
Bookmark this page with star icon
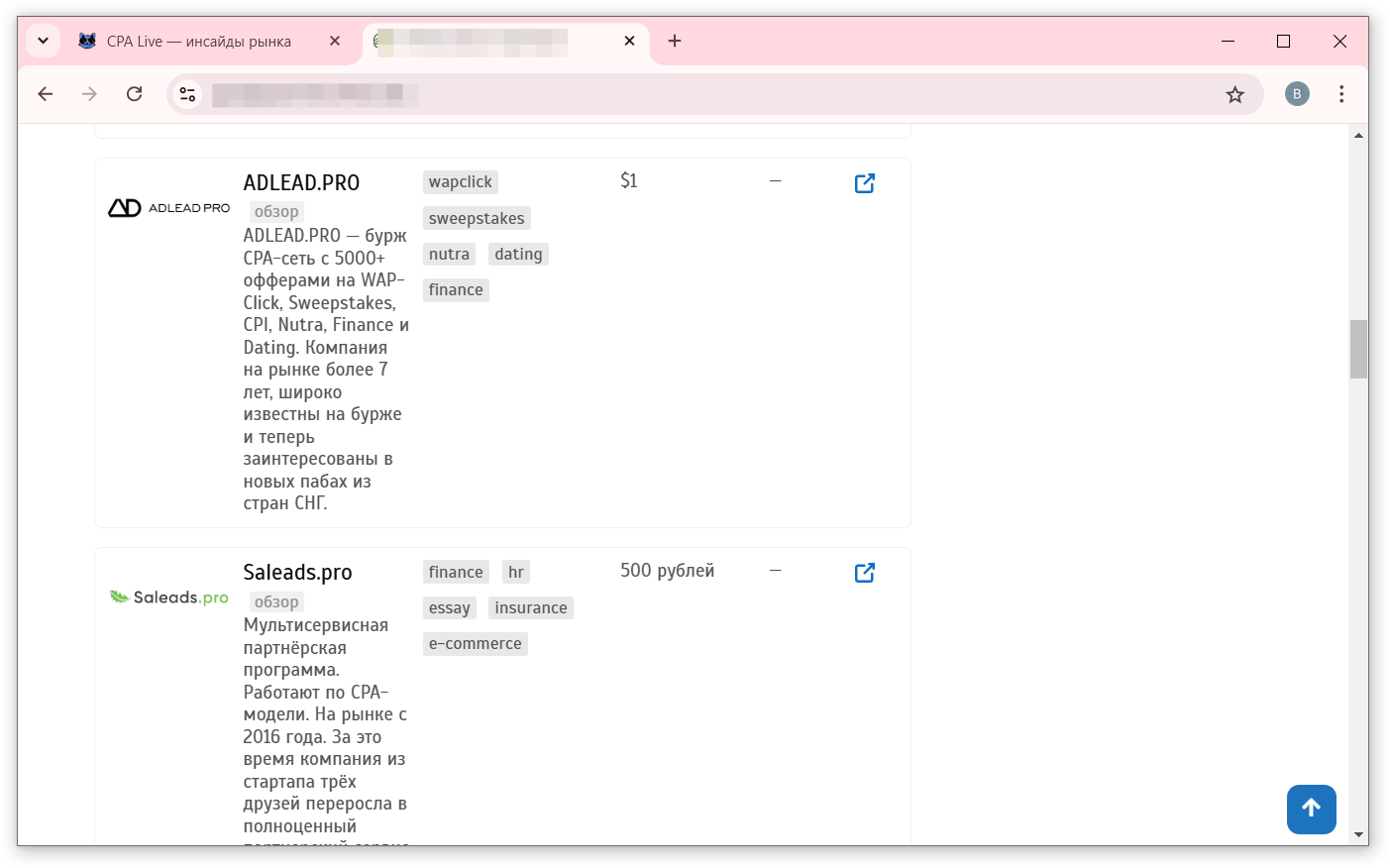pos(1234,94)
